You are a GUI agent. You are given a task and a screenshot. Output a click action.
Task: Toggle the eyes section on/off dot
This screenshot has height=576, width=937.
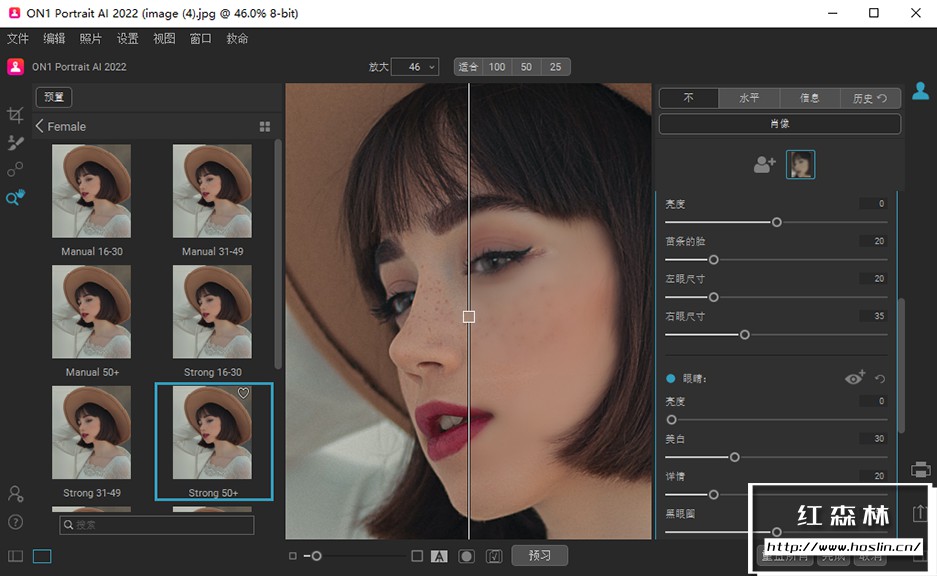click(x=671, y=379)
